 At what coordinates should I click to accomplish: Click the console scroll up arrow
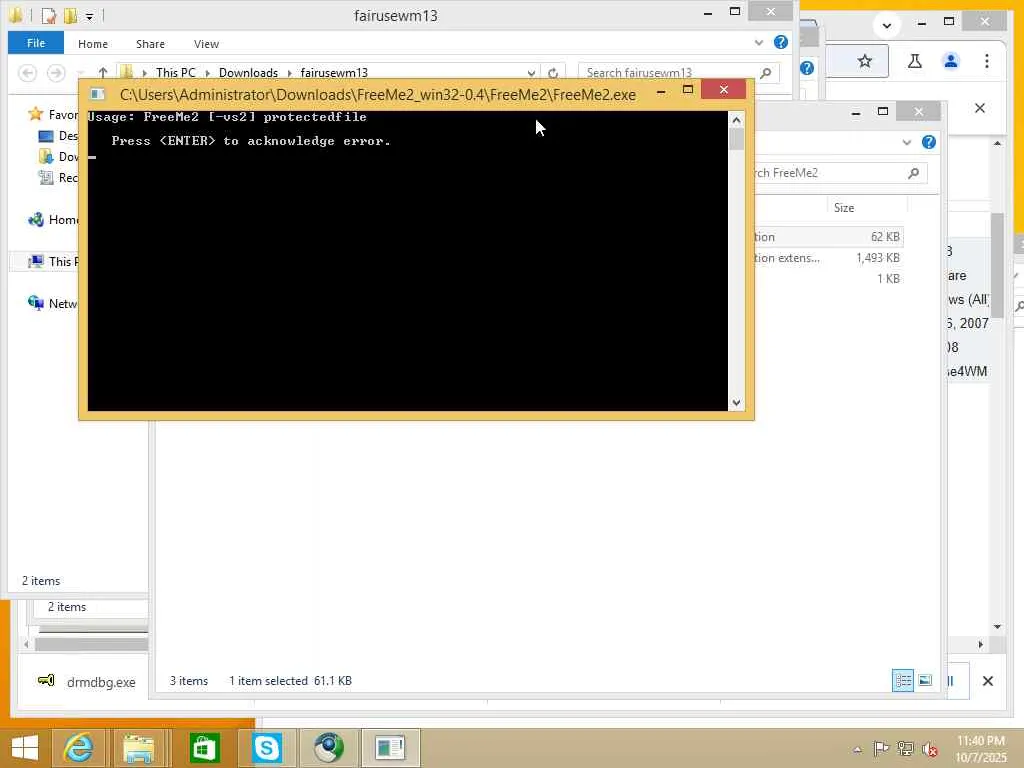[736, 120]
